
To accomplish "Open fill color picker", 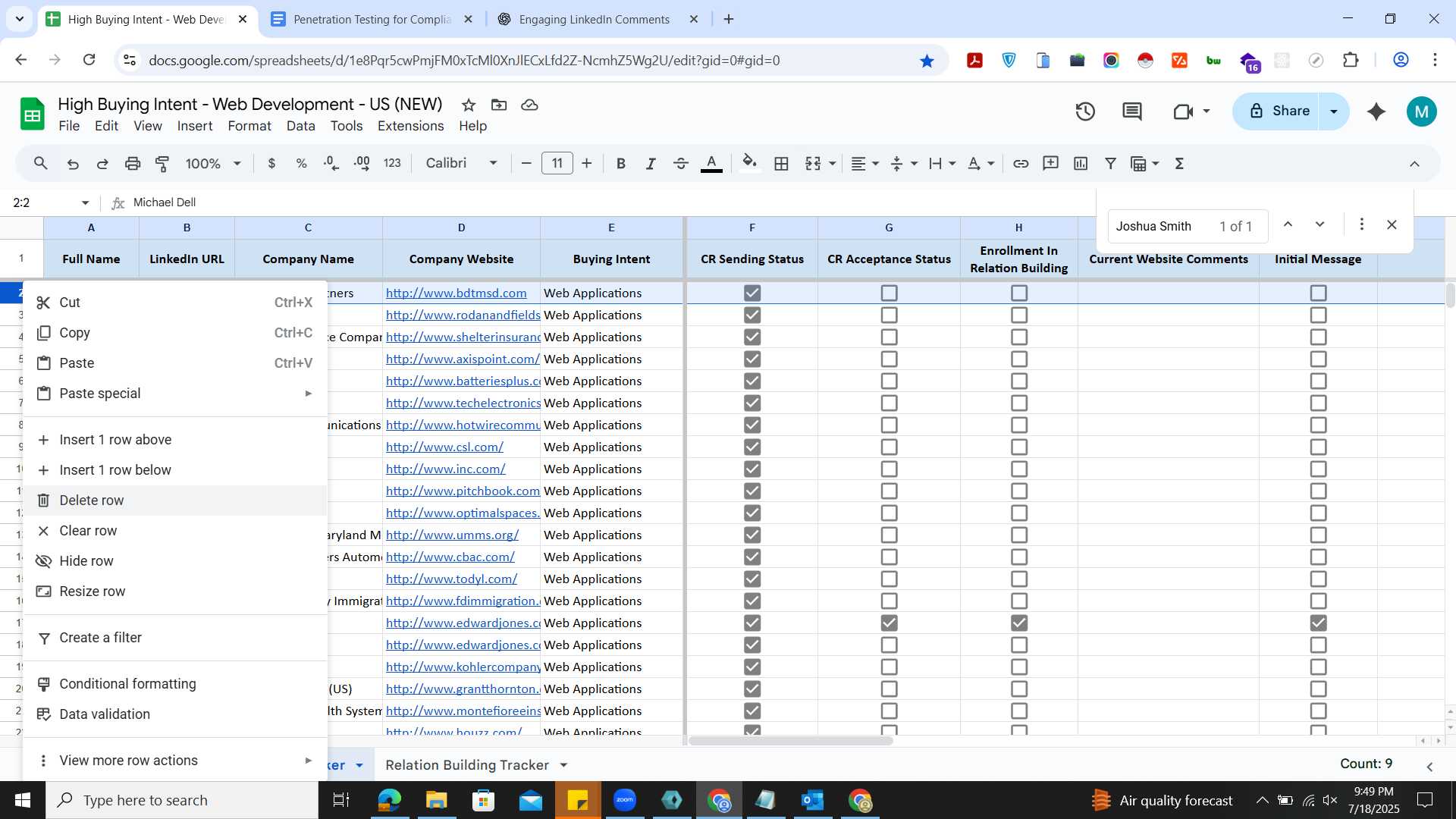I will (x=749, y=164).
